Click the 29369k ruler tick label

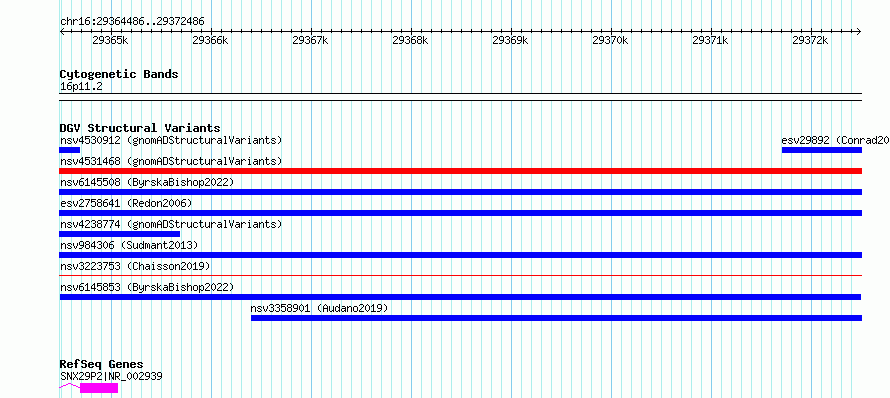[510, 40]
